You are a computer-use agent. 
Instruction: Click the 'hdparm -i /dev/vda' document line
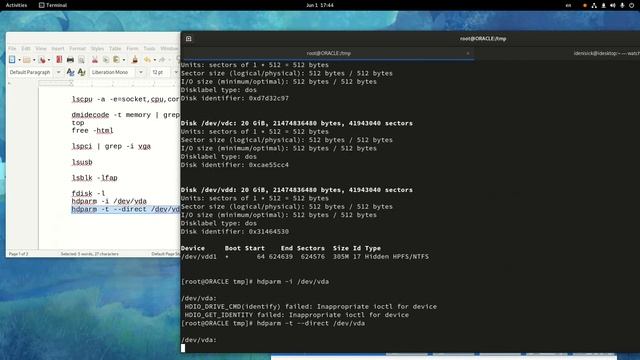(109, 201)
